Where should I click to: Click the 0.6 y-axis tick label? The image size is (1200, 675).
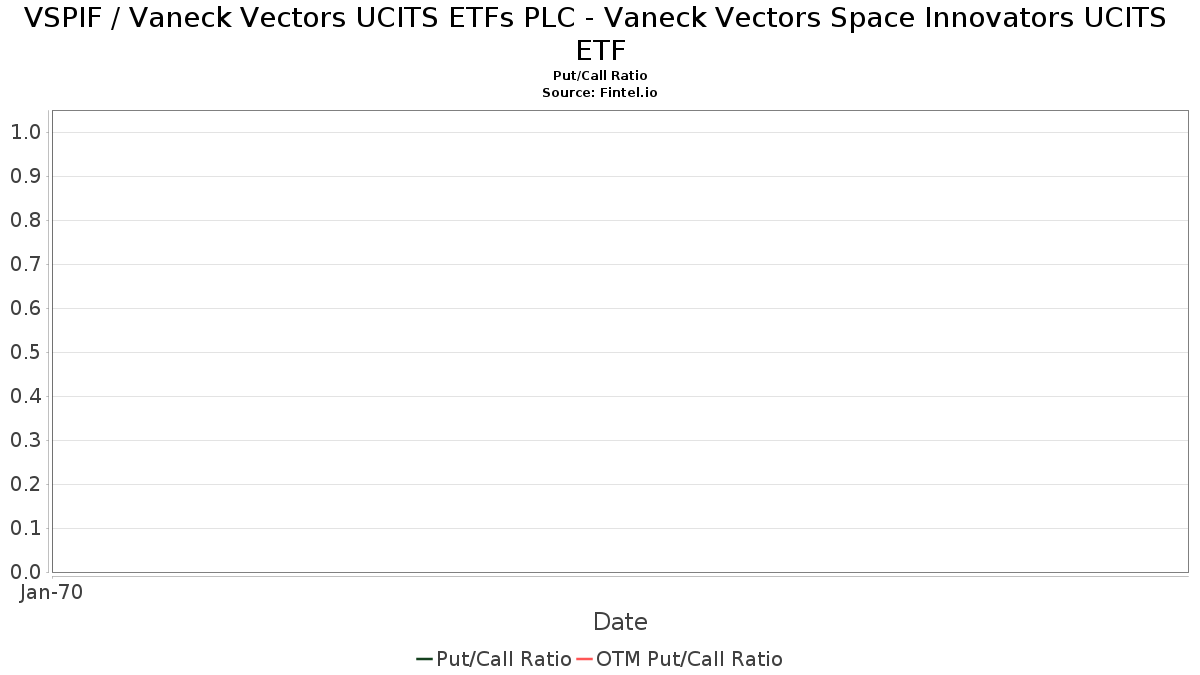(x=25, y=308)
